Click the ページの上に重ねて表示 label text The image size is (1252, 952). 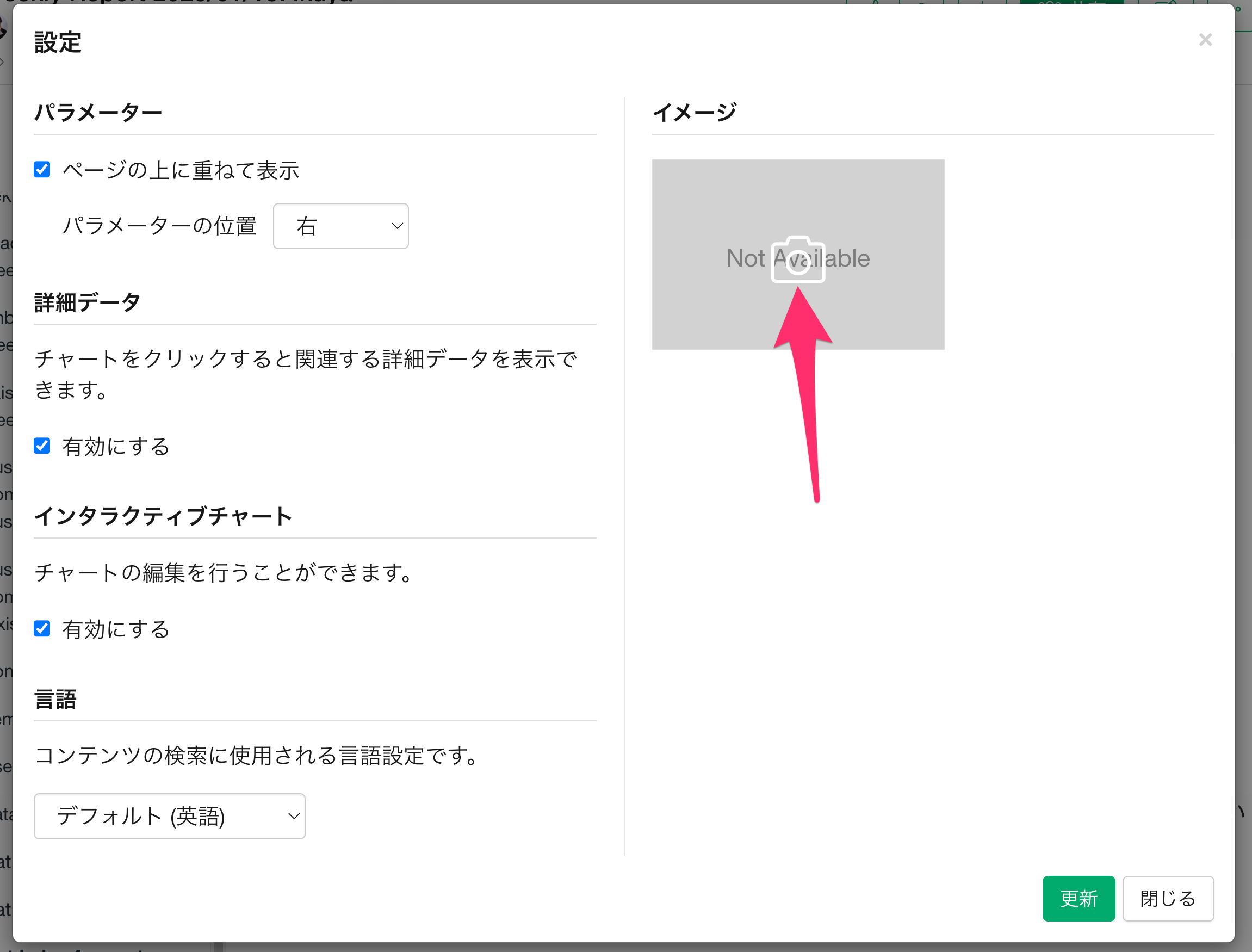[181, 170]
